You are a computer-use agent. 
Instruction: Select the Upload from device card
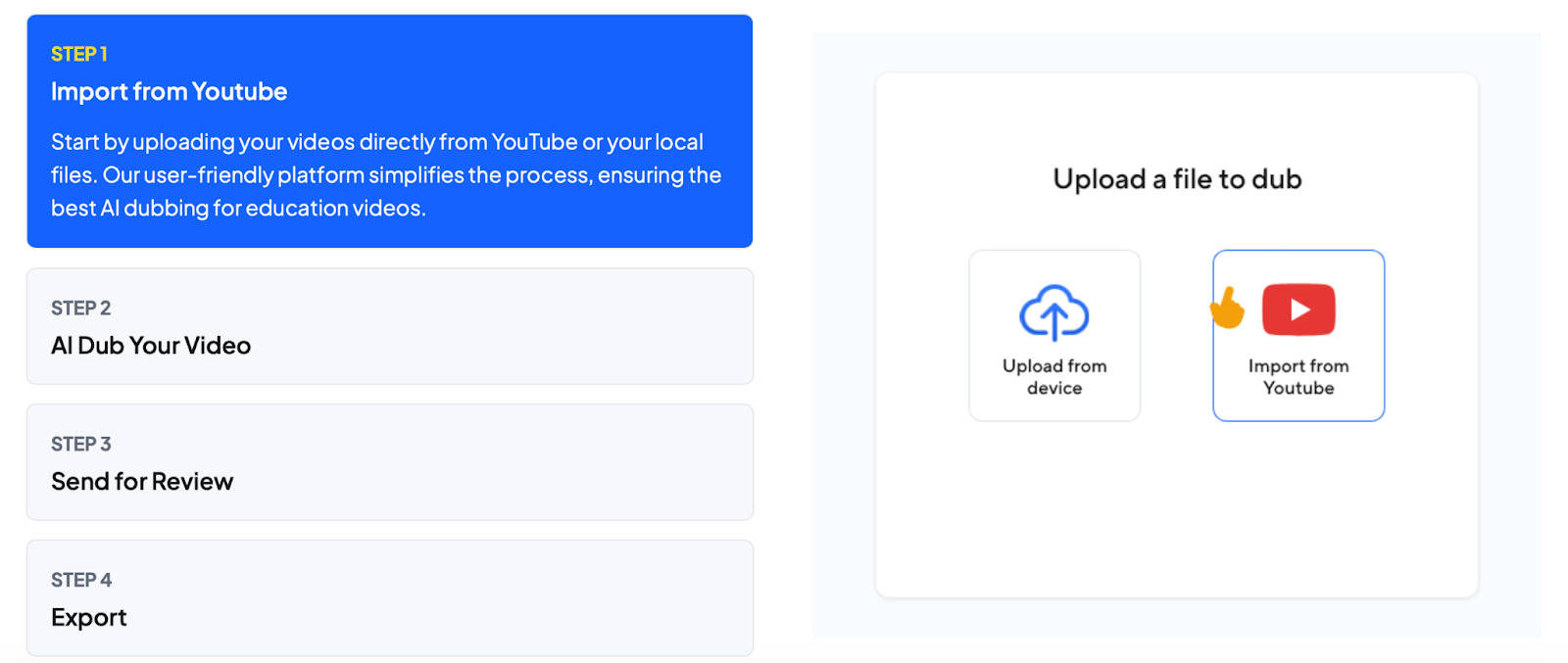[x=1054, y=336]
